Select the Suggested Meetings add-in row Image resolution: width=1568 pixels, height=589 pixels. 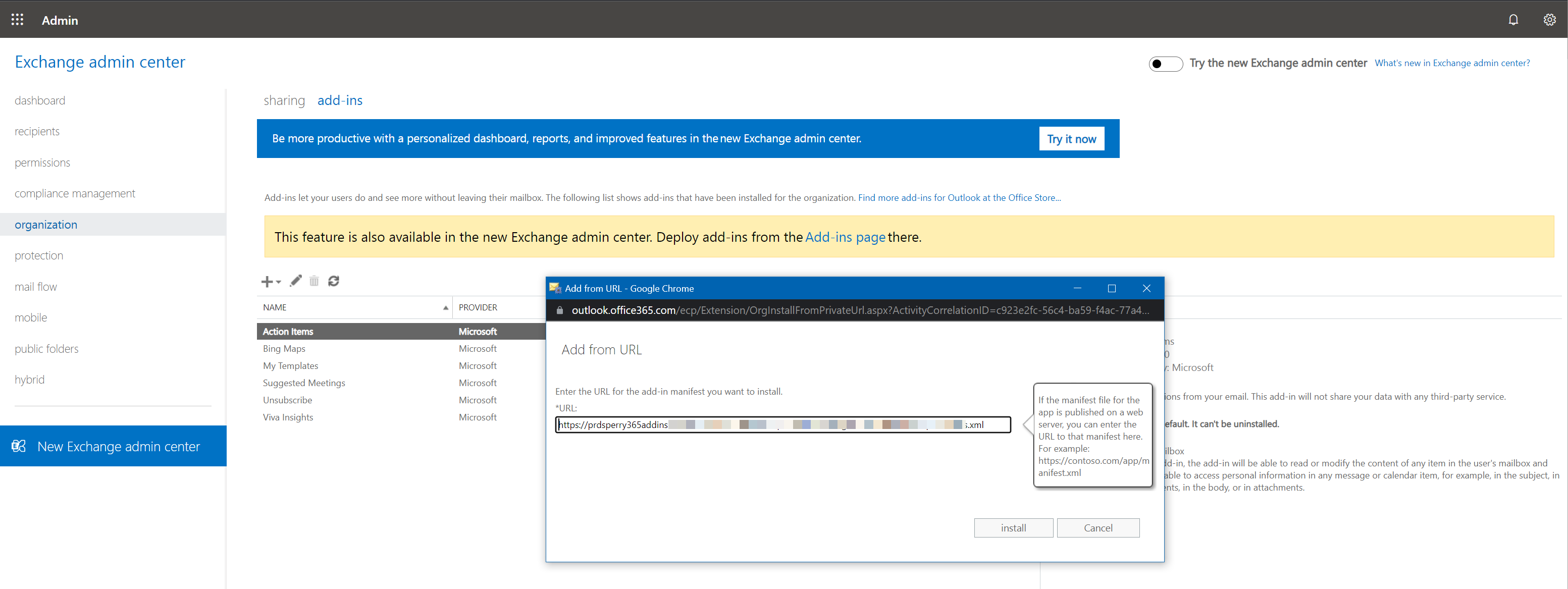coord(401,383)
